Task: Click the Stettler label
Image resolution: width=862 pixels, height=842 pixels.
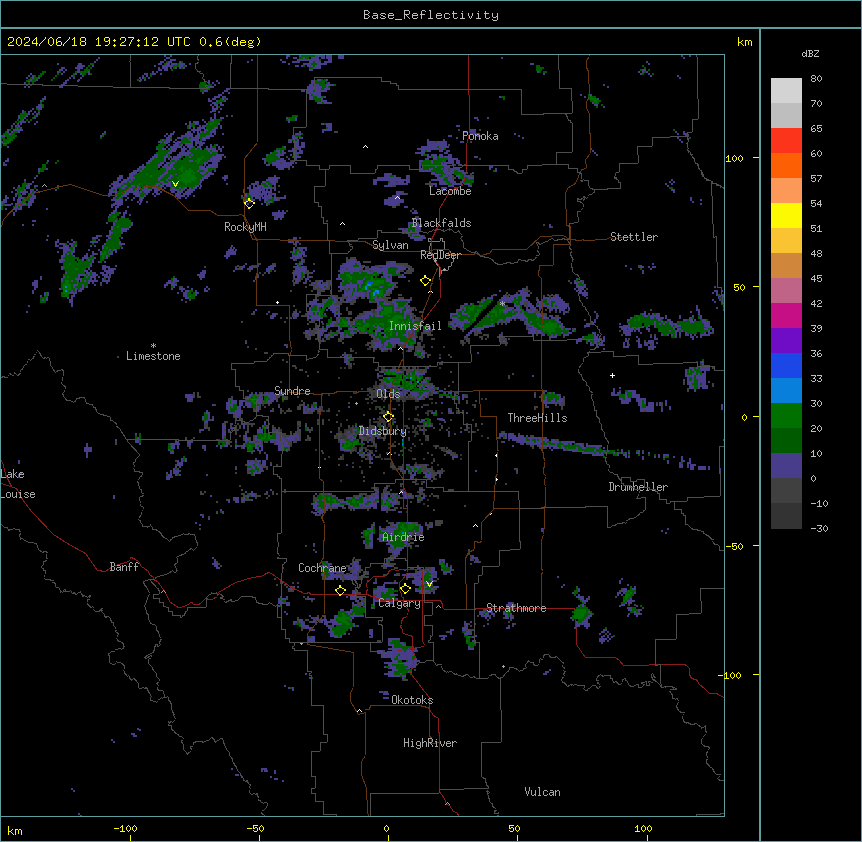Action: (634, 237)
